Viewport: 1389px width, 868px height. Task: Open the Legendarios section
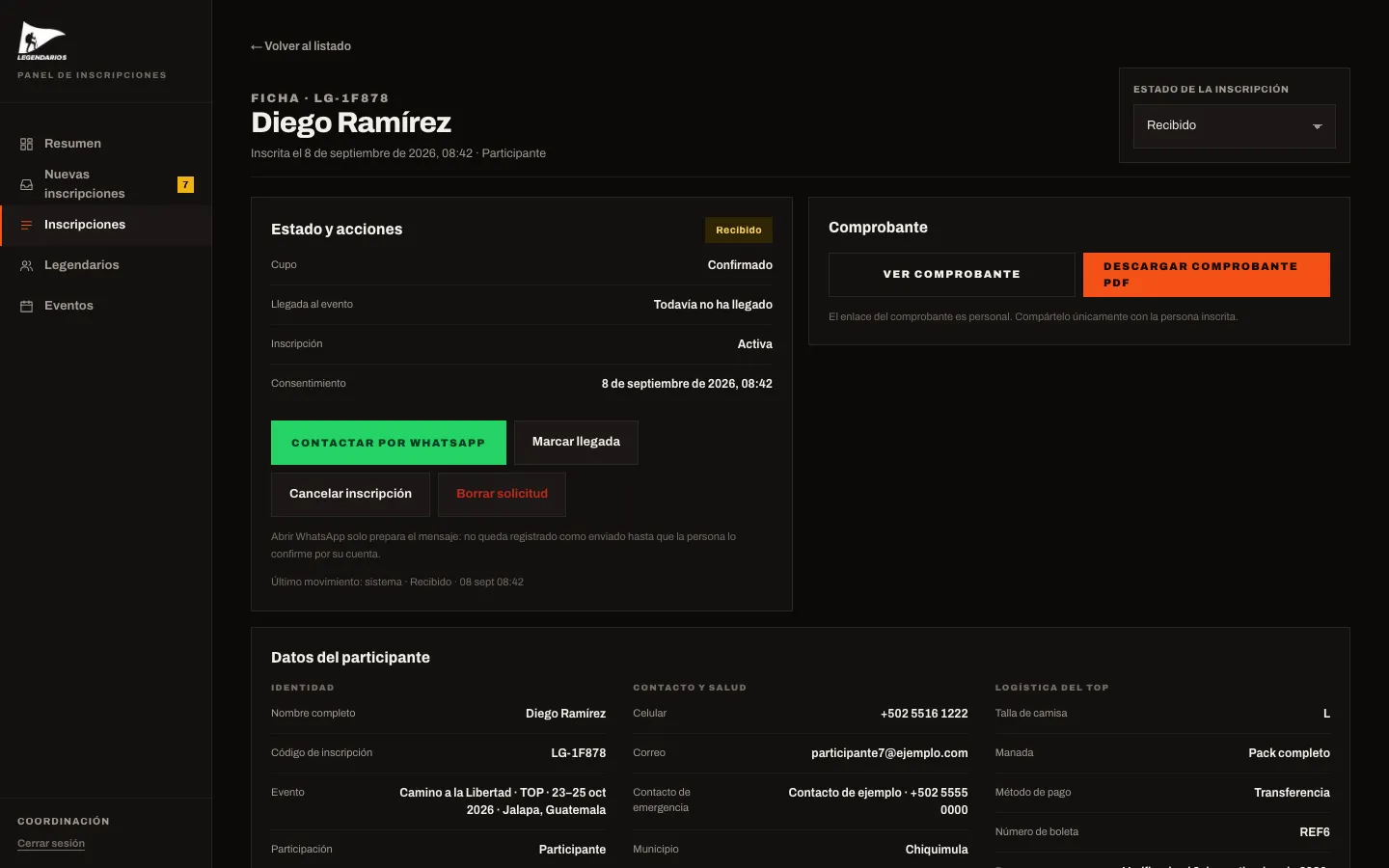[x=106, y=265]
